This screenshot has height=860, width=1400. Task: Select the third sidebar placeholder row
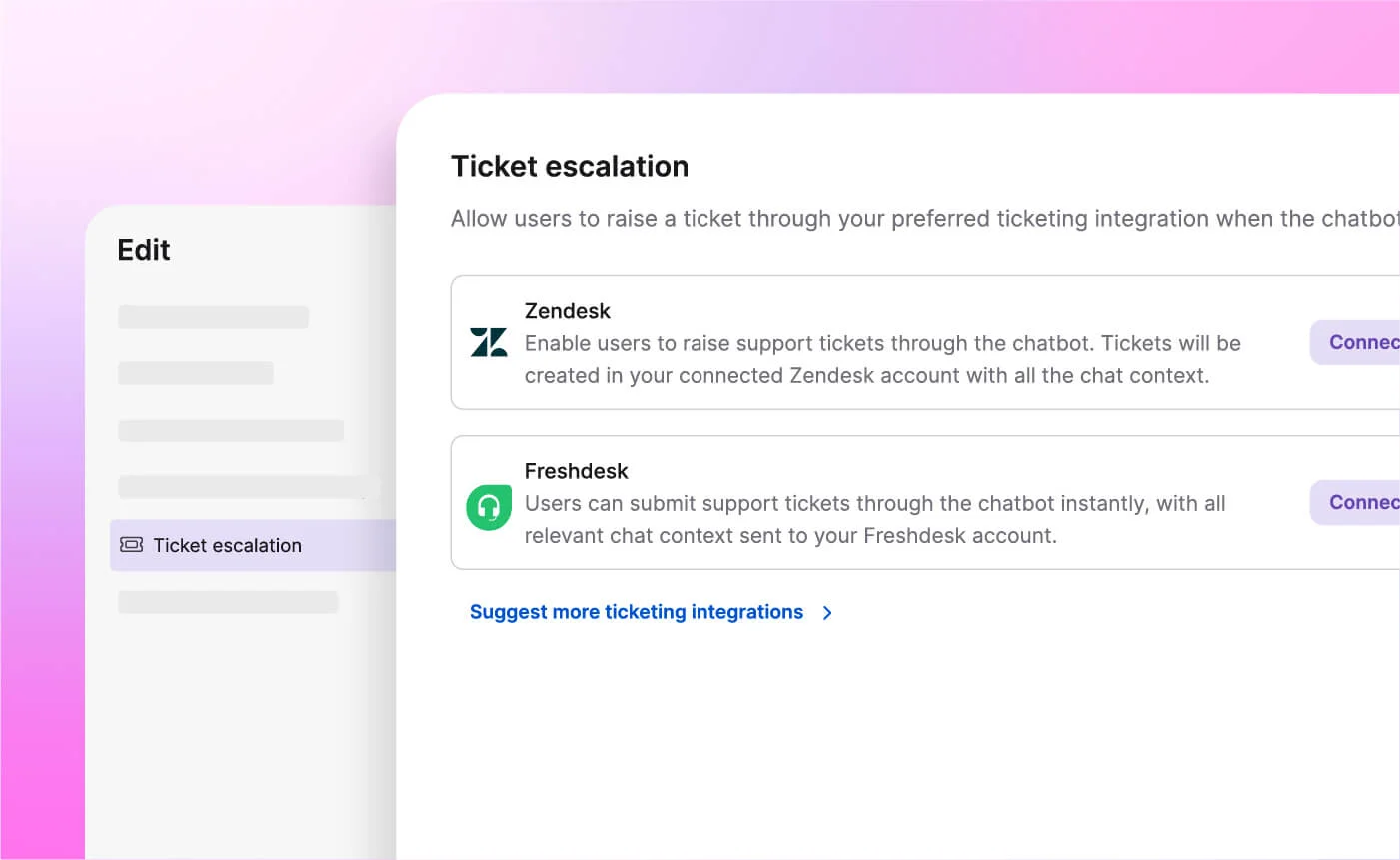(230, 430)
